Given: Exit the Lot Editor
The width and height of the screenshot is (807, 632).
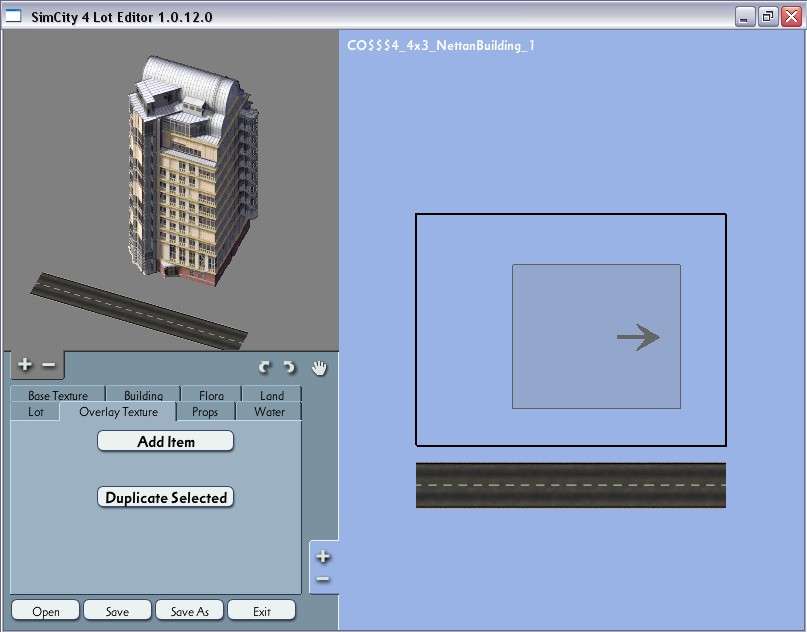Looking at the screenshot, I should click(x=261, y=611).
